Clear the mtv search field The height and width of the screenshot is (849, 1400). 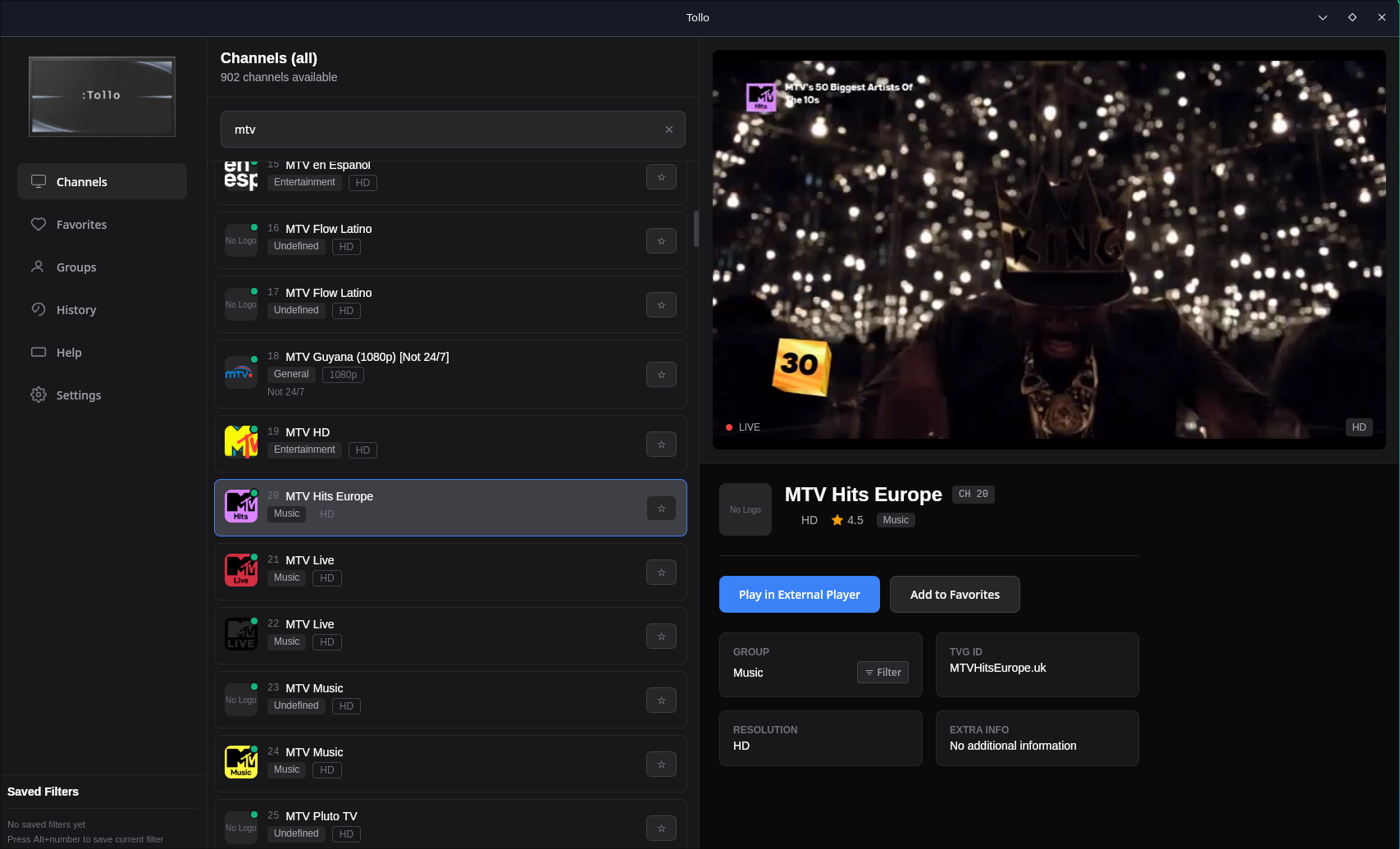[669, 130]
